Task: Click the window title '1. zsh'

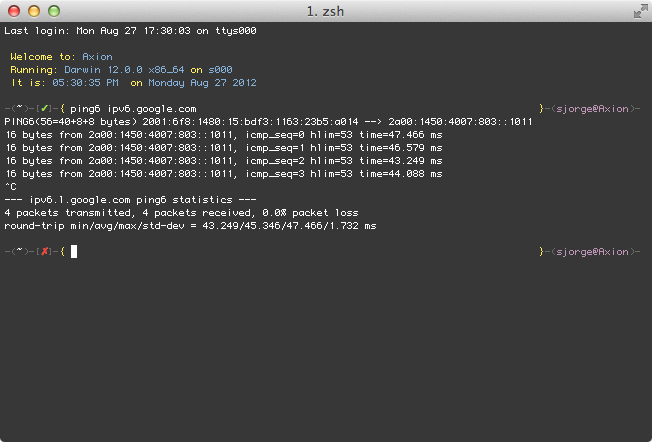Action: pyautogui.click(x=326, y=11)
